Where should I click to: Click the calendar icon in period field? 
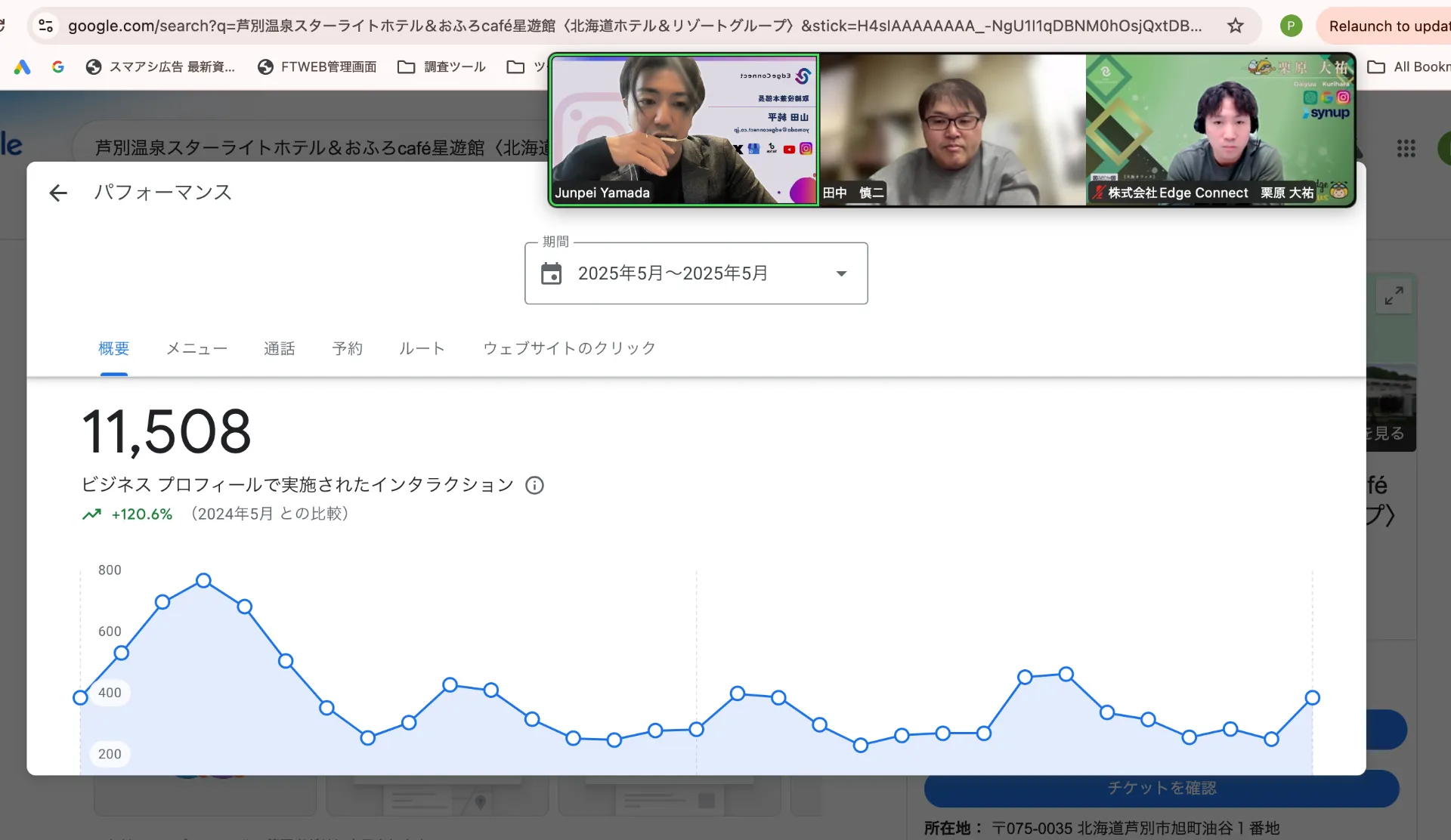pos(551,273)
